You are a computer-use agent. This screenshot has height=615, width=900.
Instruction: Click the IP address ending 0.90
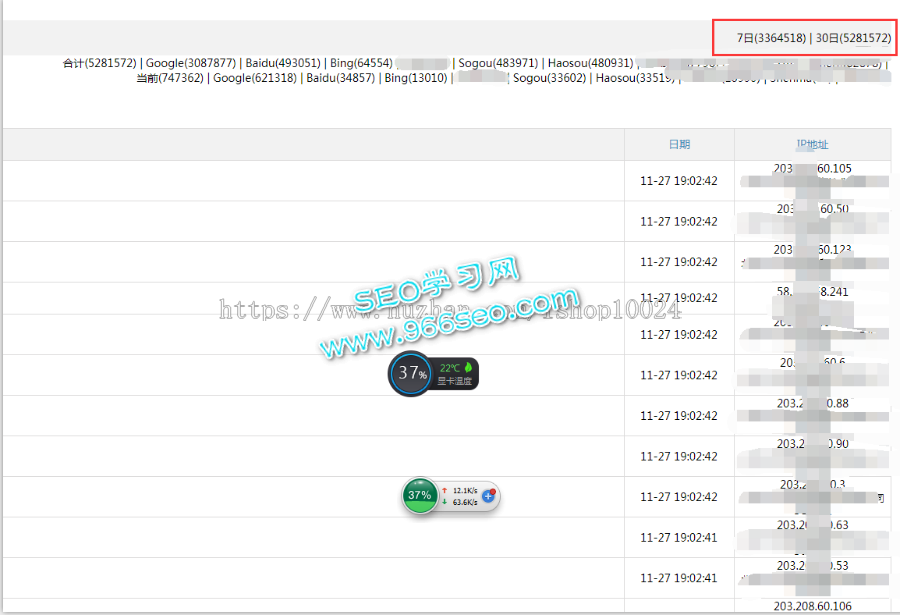pyautogui.click(x=812, y=444)
